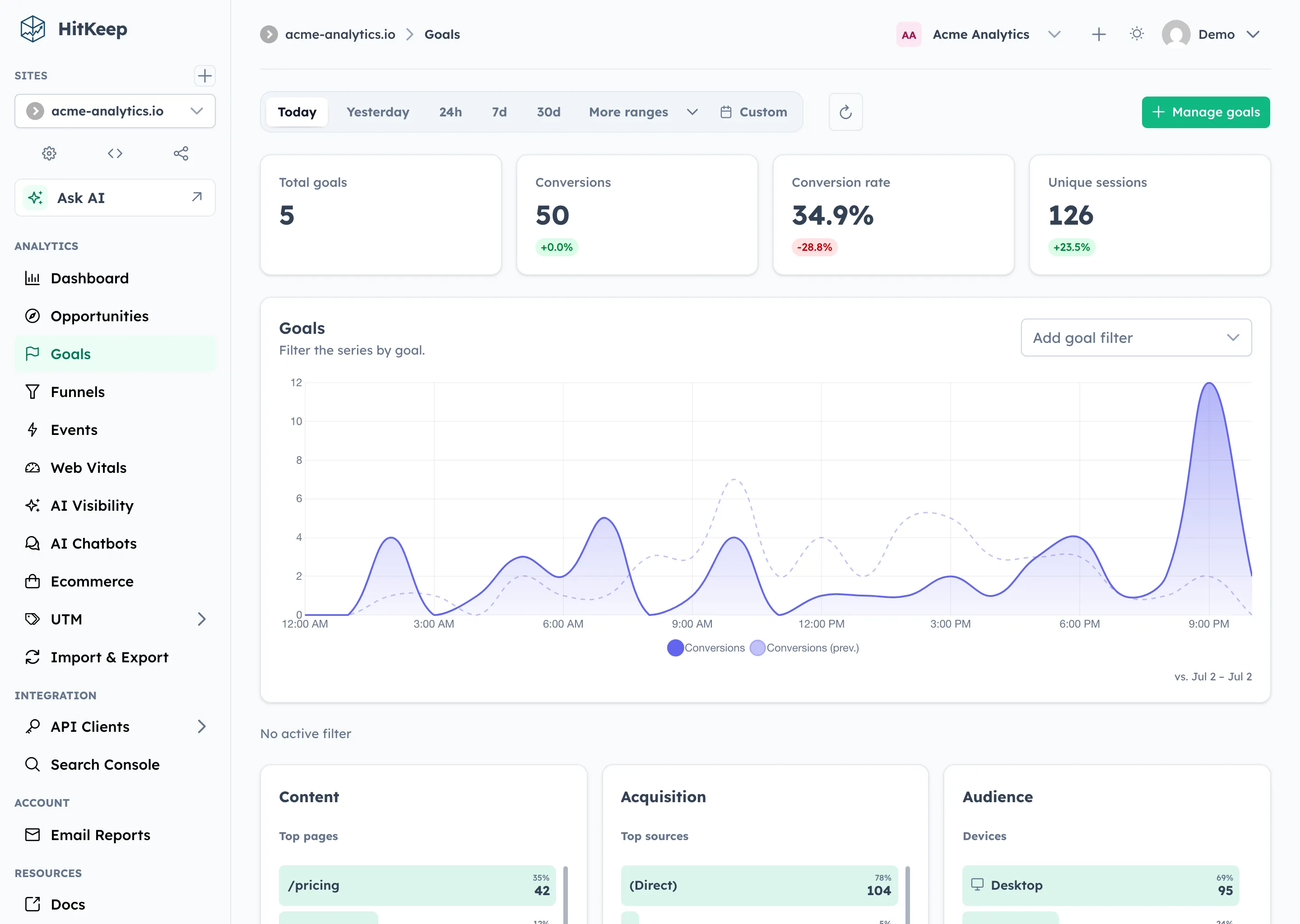Add a new site with plus icon
This screenshot has width=1300, height=924.
204,76
